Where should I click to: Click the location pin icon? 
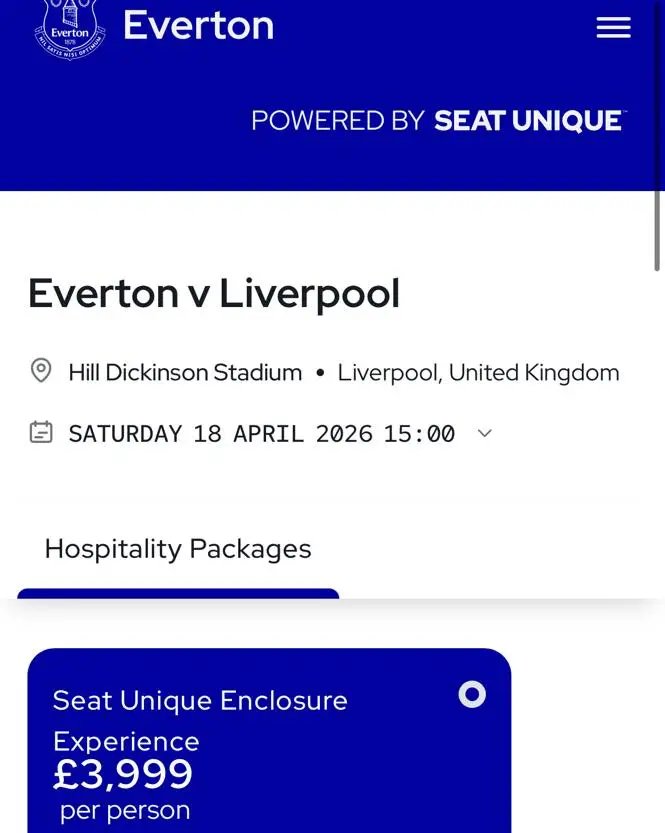point(41,372)
